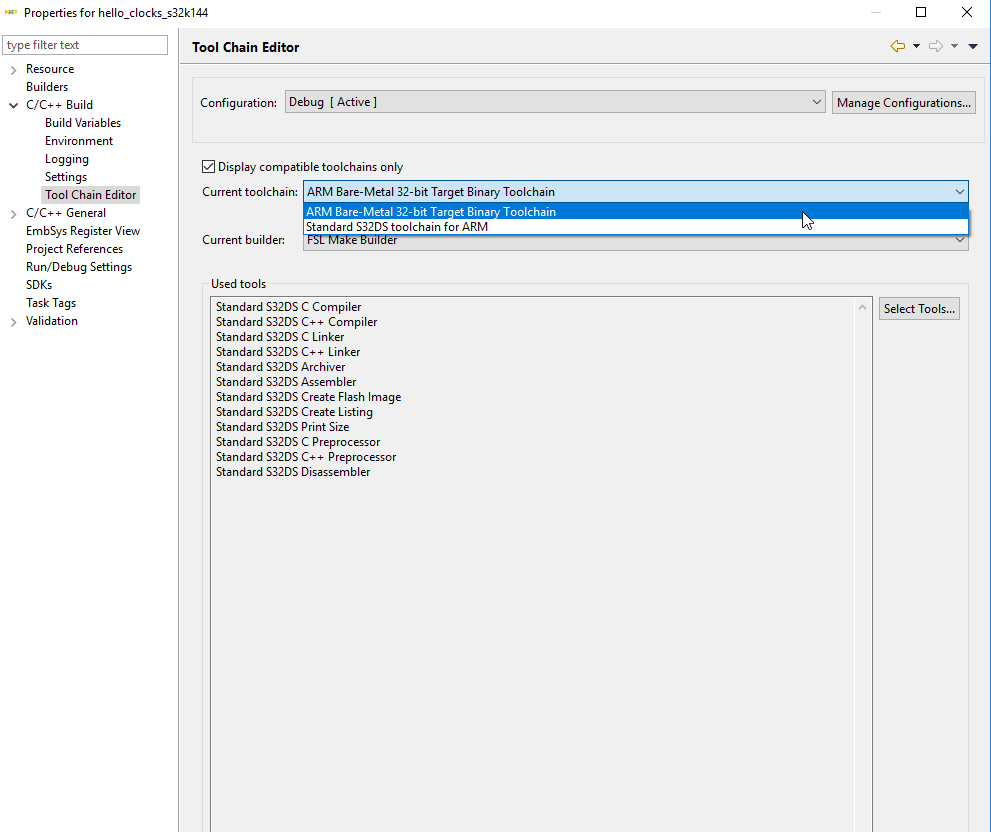991x832 pixels.
Task: Select Builders in the properties tree
Action: (47, 87)
